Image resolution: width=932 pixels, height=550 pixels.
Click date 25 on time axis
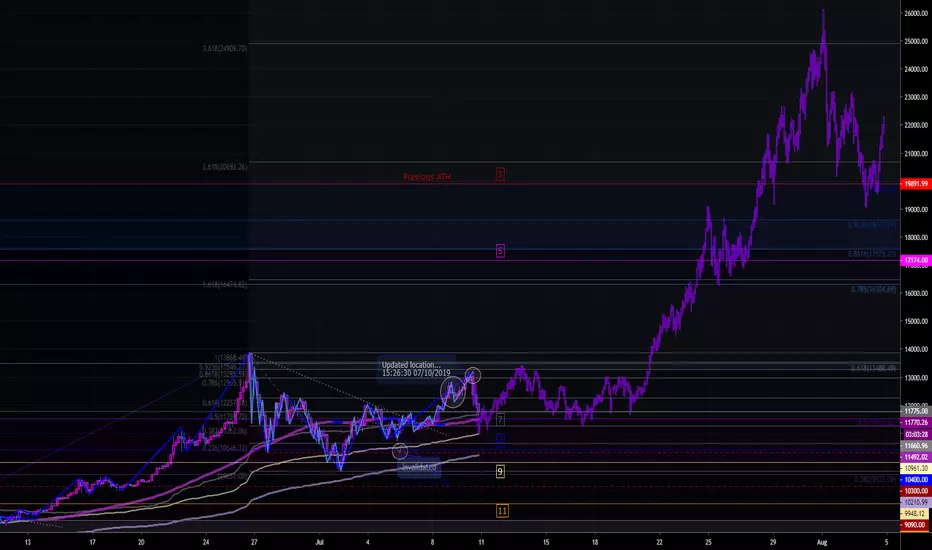click(708, 542)
